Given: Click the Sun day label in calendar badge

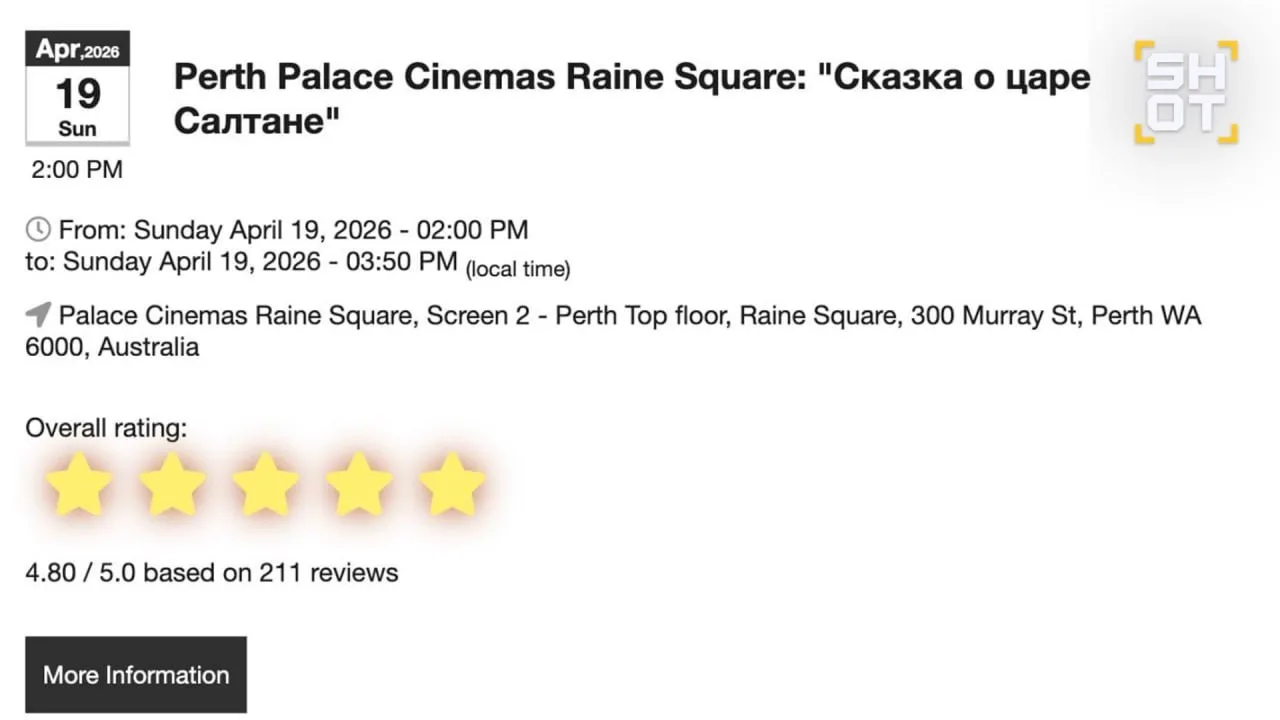Looking at the screenshot, I should coord(77,129).
